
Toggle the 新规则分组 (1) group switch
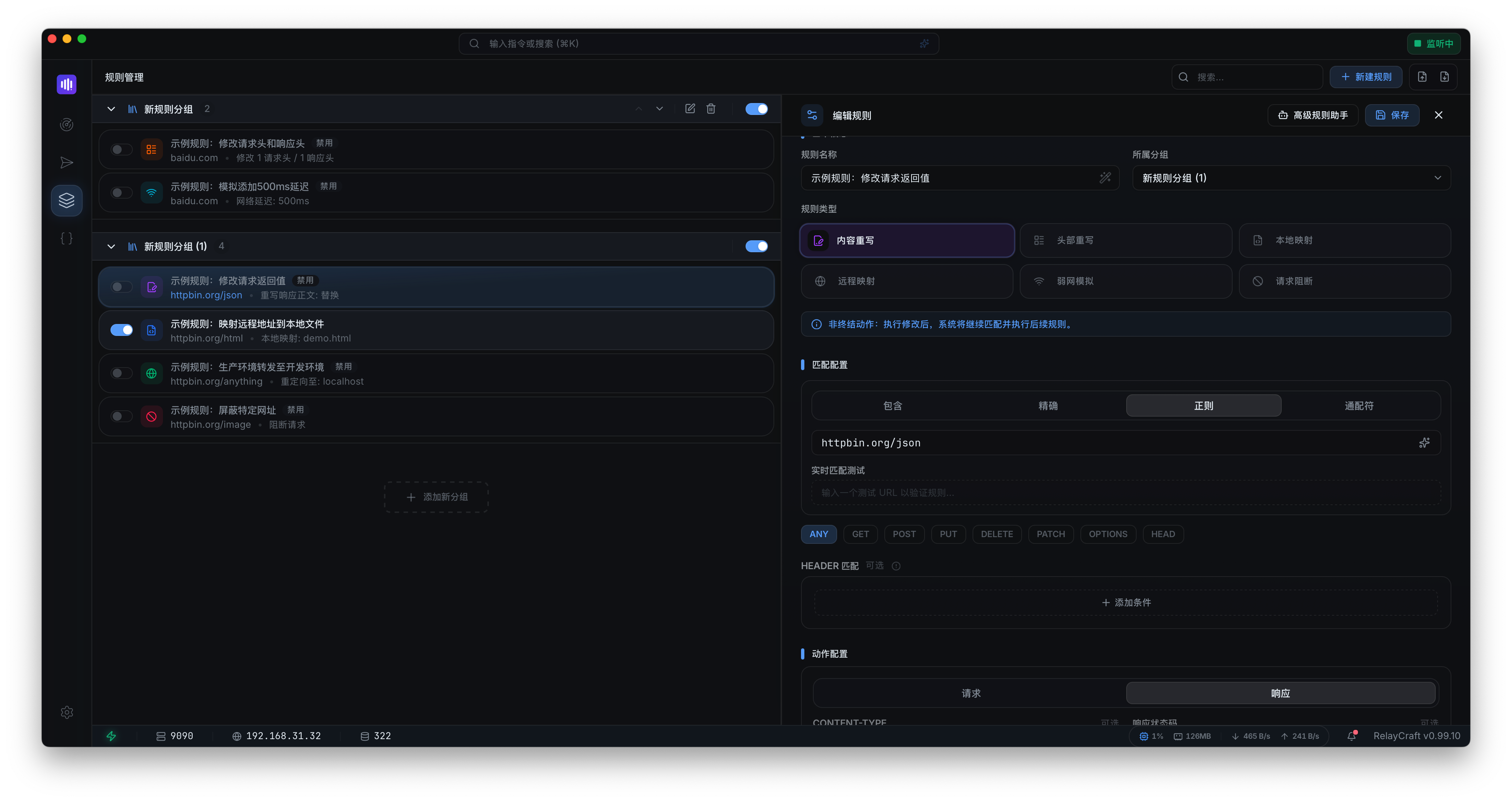tap(756, 246)
